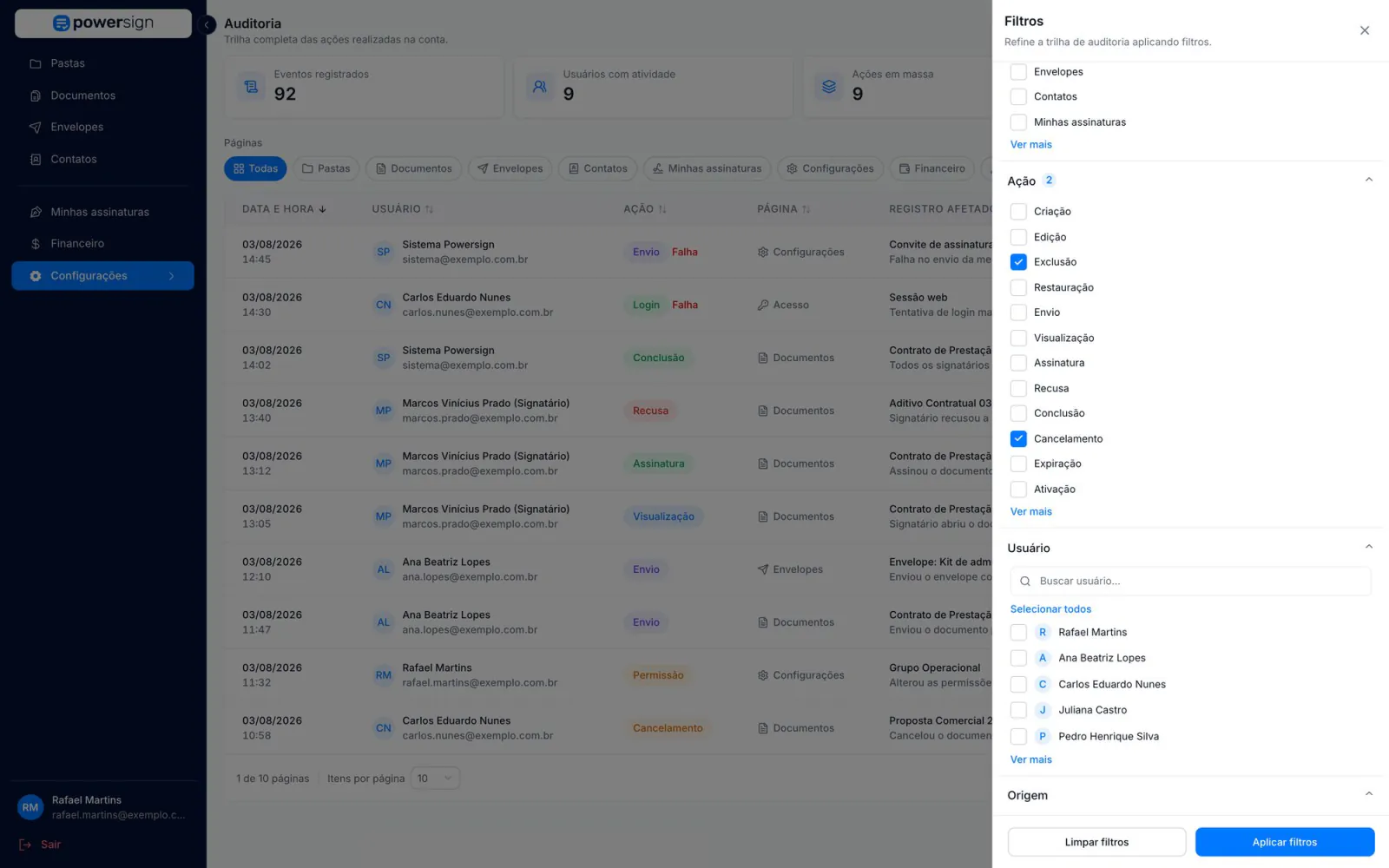Image resolution: width=1389 pixels, height=868 pixels.
Task: Click the Rafael Martins RM avatar in sidebar
Action: click(30, 807)
